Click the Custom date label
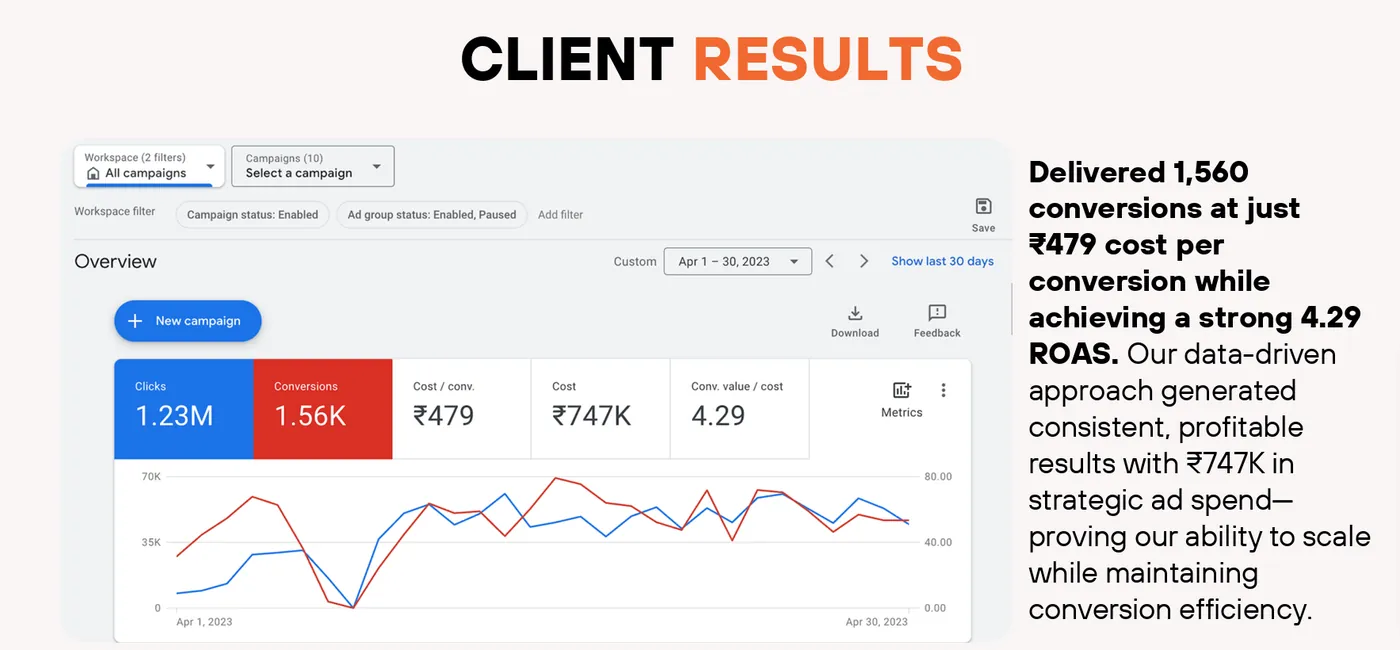The width and height of the screenshot is (1400, 650). [635, 261]
